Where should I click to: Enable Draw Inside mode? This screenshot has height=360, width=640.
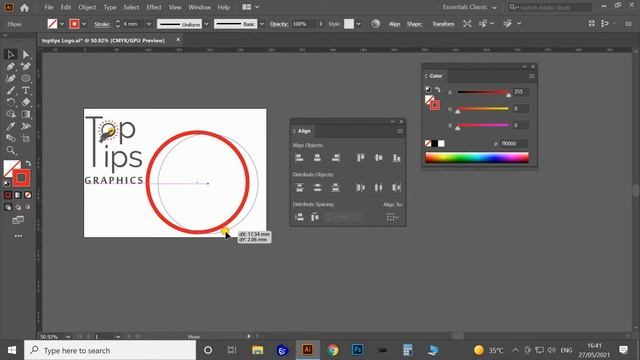click(28, 207)
